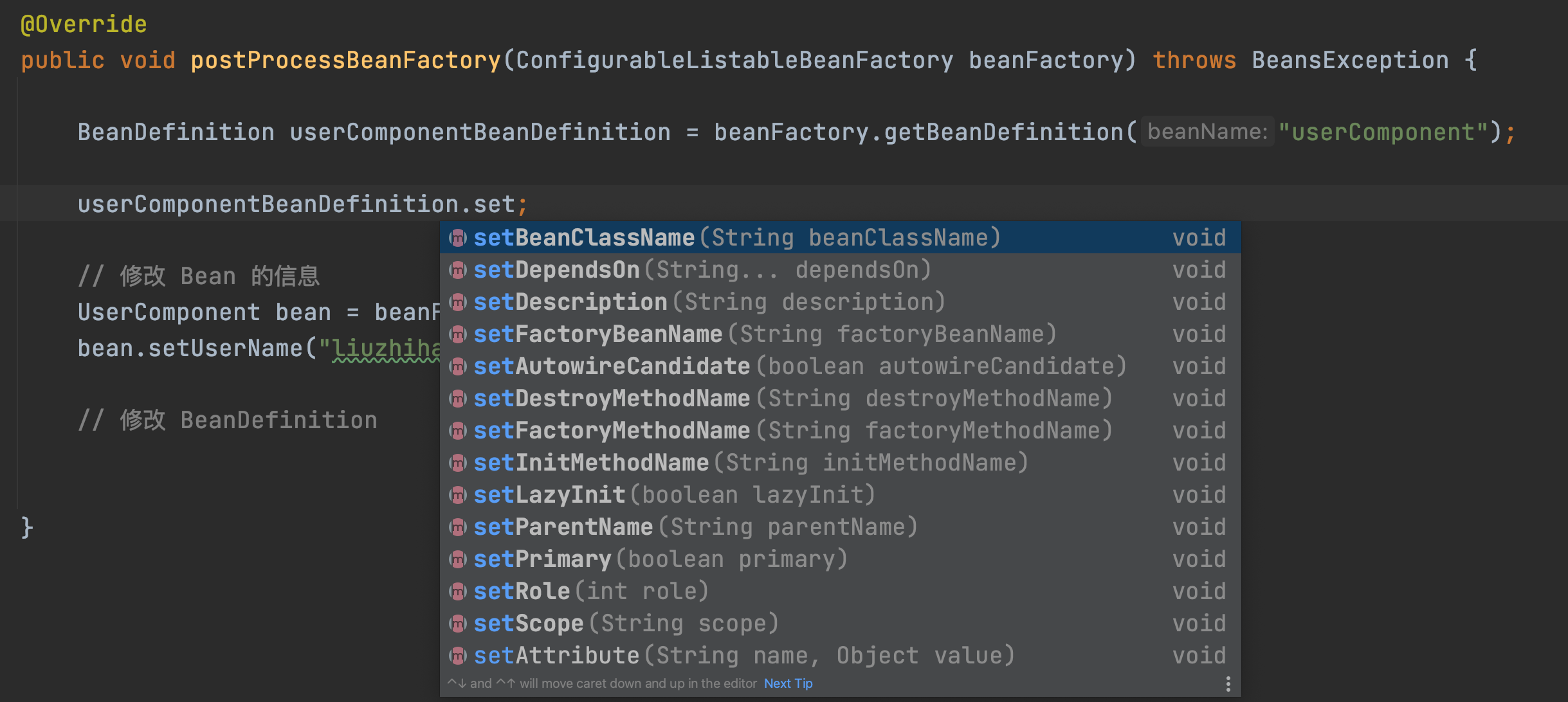The image size is (1568, 702).
Task: Choose setAutowireCandidate(boolean) completion
Action: click(x=841, y=366)
